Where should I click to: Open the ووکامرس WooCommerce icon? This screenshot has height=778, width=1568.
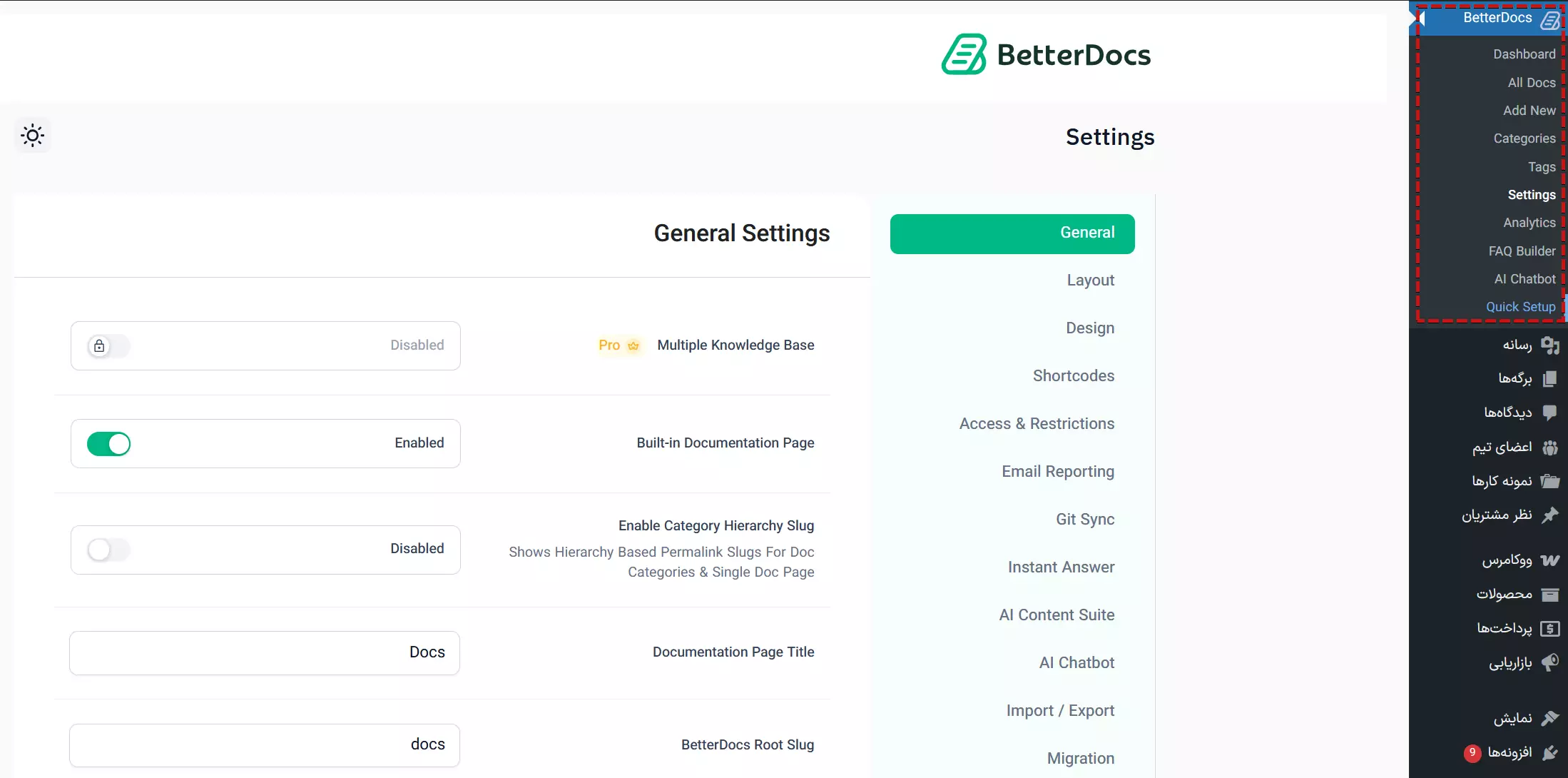tap(1549, 560)
